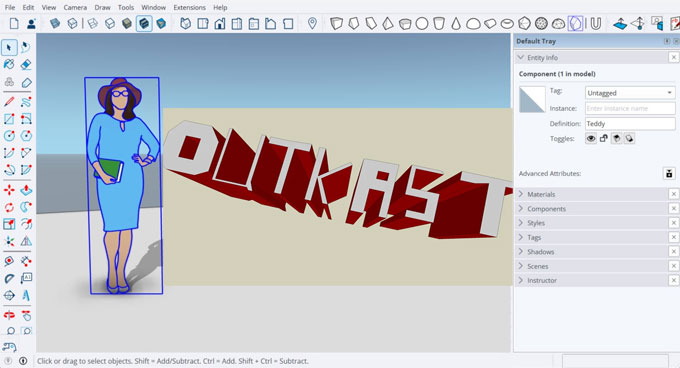The width and height of the screenshot is (680, 368).
Task: Open the Extensions menu
Action: coord(190,7)
